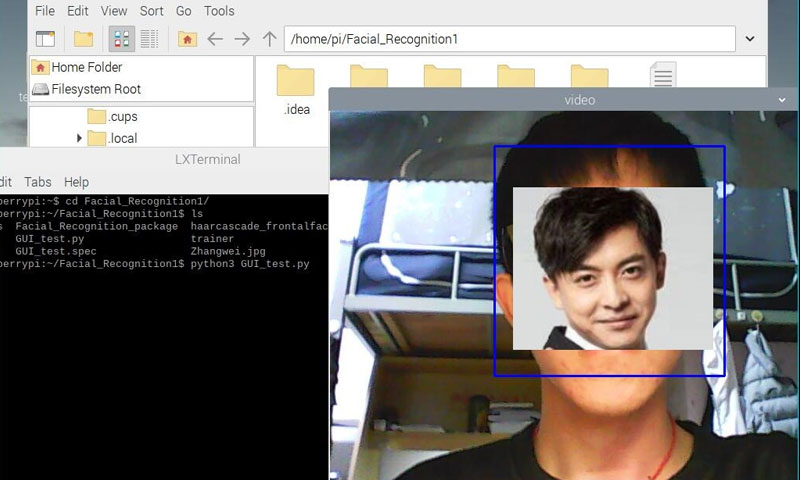The width and height of the screenshot is (800, 480).
Task: Click GUI_test.py in the terminal listing
Action: [49, 239]
